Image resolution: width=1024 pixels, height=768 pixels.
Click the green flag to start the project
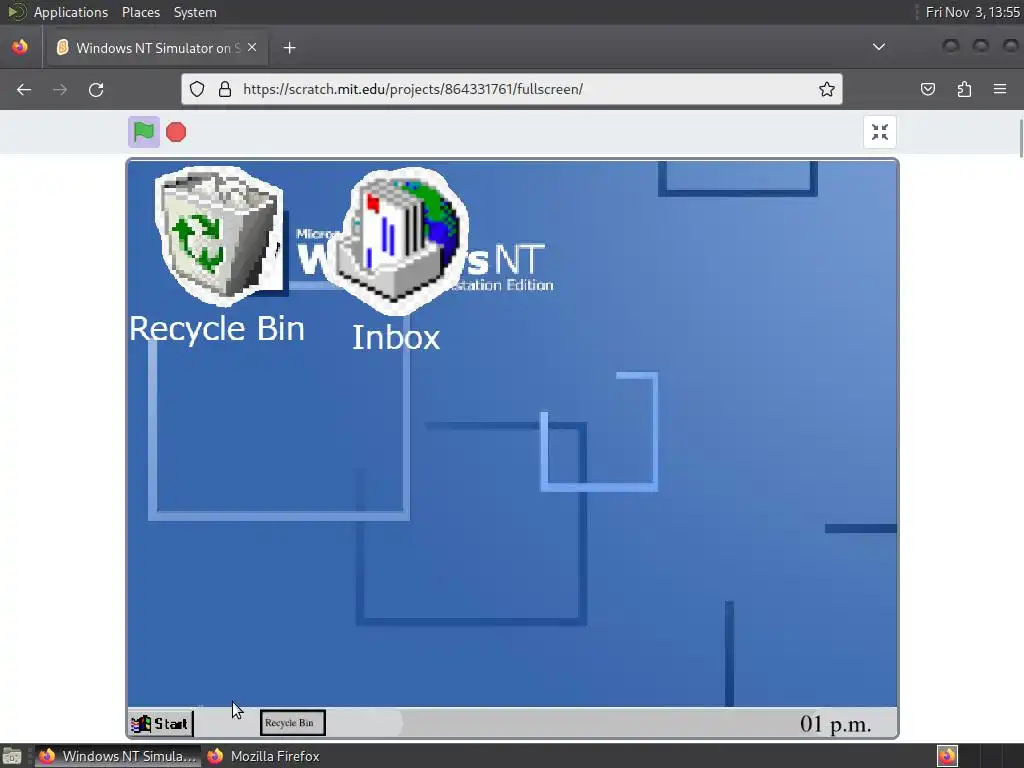[144, 132]
